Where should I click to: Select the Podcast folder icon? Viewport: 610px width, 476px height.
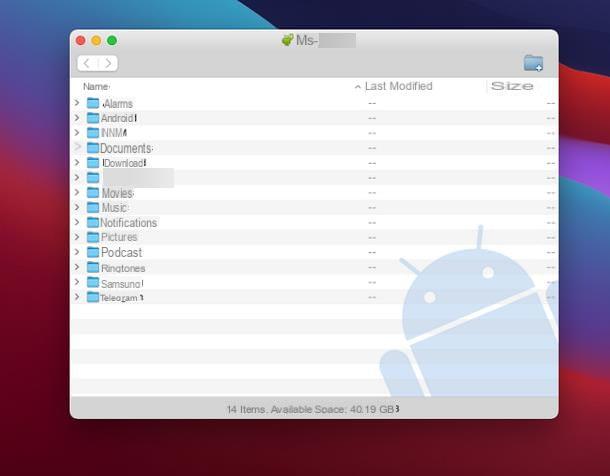pos(93,252)
